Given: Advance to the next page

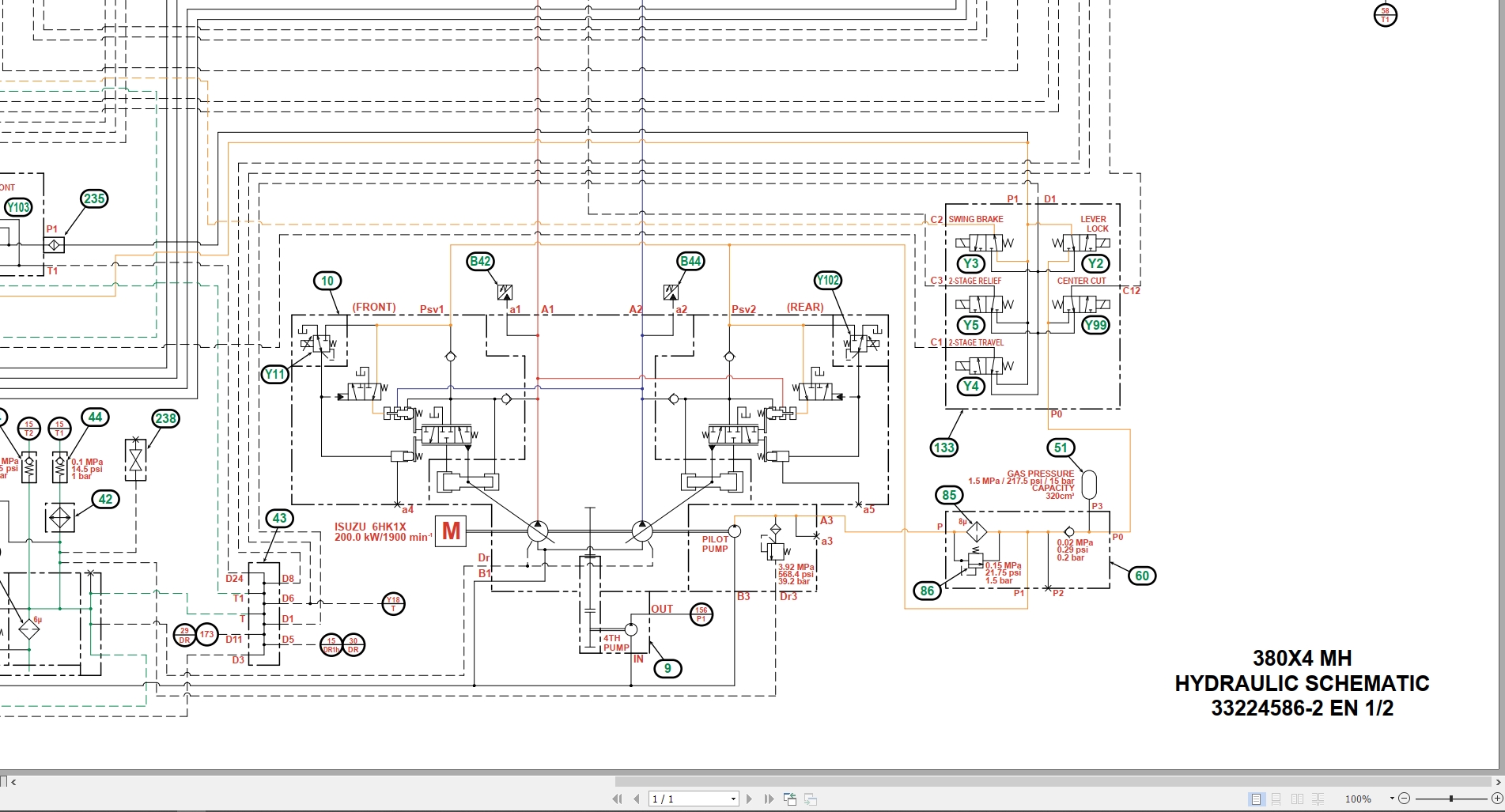Looking at the screenshot, I should coord(749,799).
